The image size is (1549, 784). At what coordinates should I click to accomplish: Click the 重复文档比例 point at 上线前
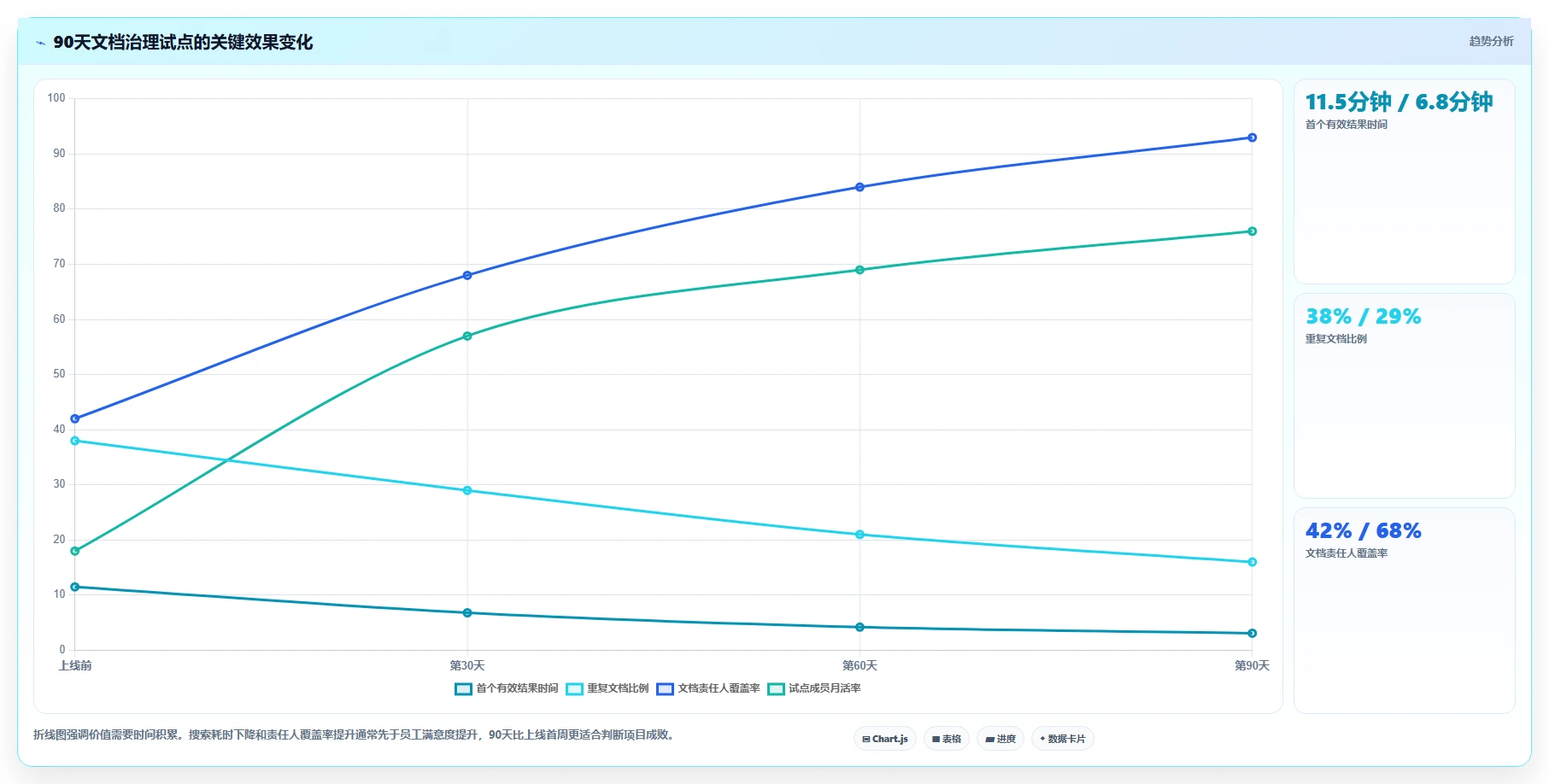coord(75,441)
